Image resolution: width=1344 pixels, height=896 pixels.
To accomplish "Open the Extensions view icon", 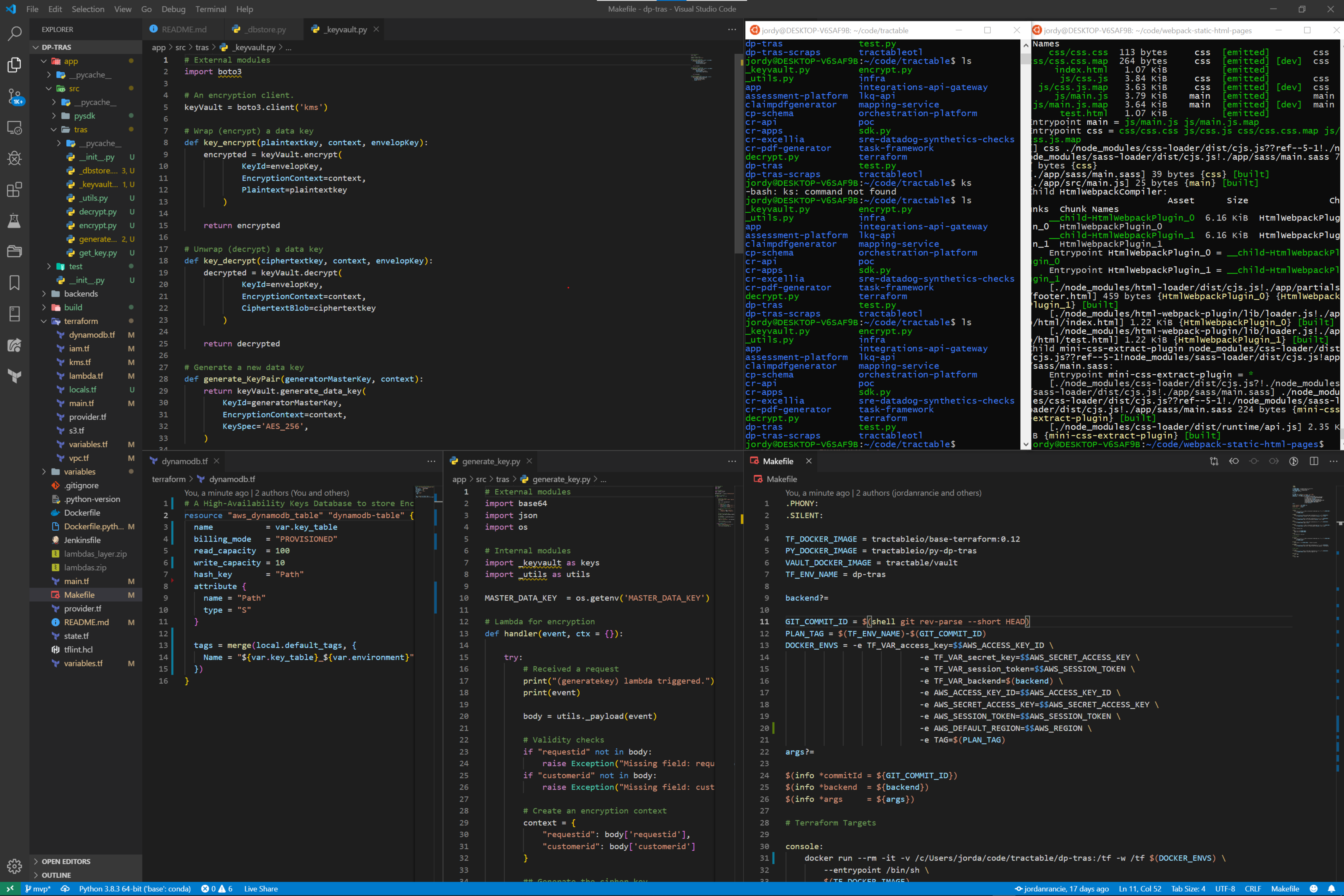I will pyautogui.click(x=14, y=189).
